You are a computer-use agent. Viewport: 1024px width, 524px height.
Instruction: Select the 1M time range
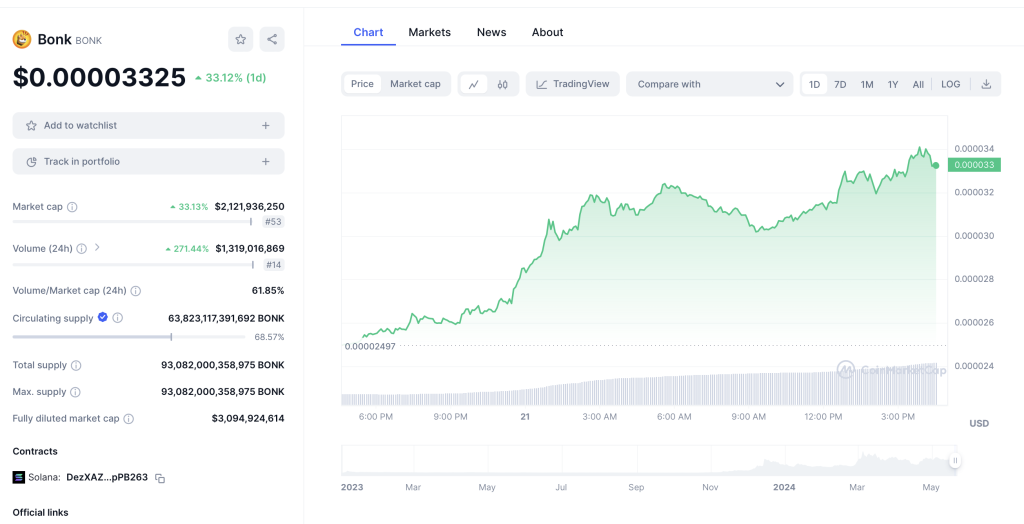867,84
